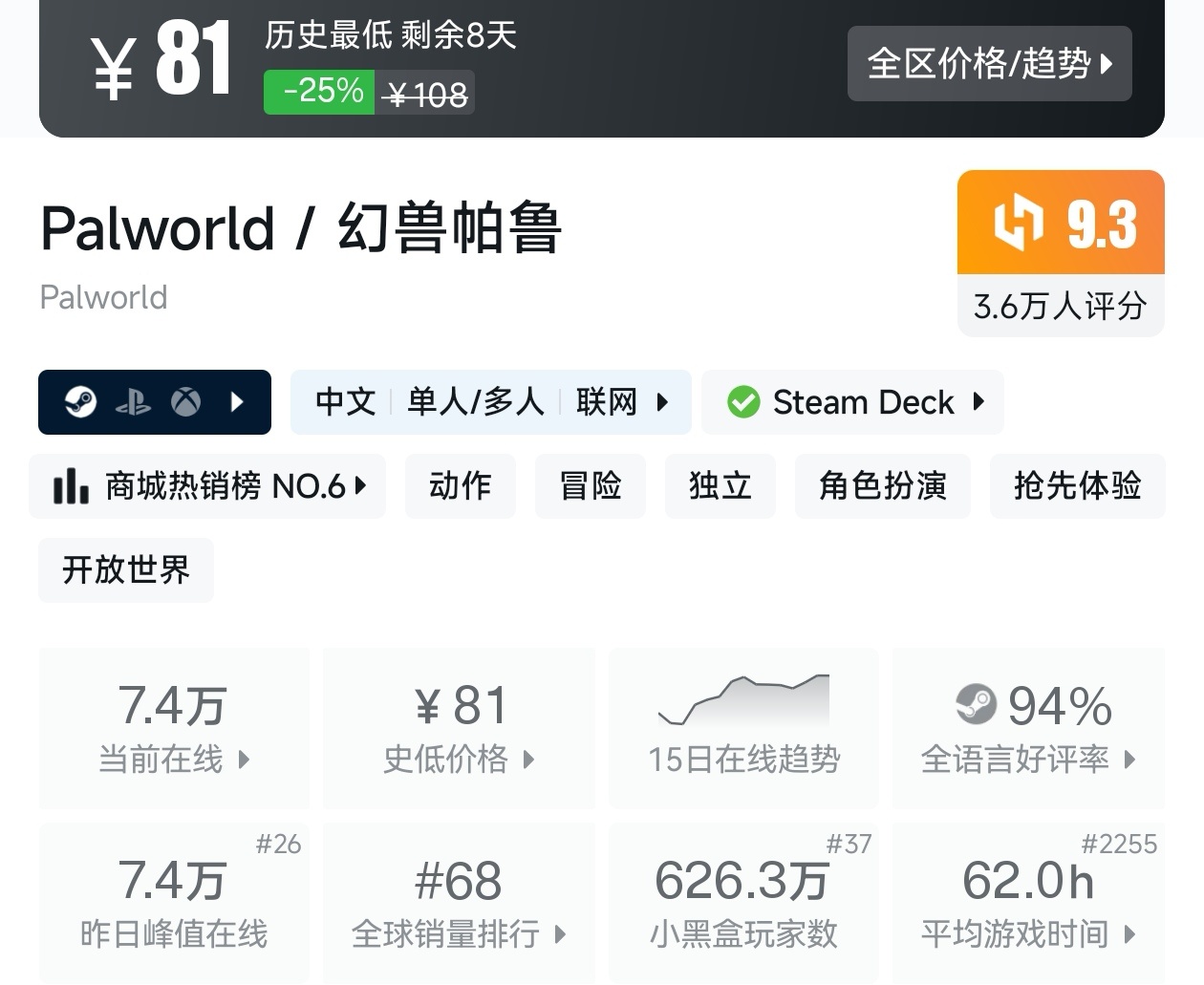Click the gray Palworld subtitle
The image size is (1204, 985).
(x=103, y=297)
